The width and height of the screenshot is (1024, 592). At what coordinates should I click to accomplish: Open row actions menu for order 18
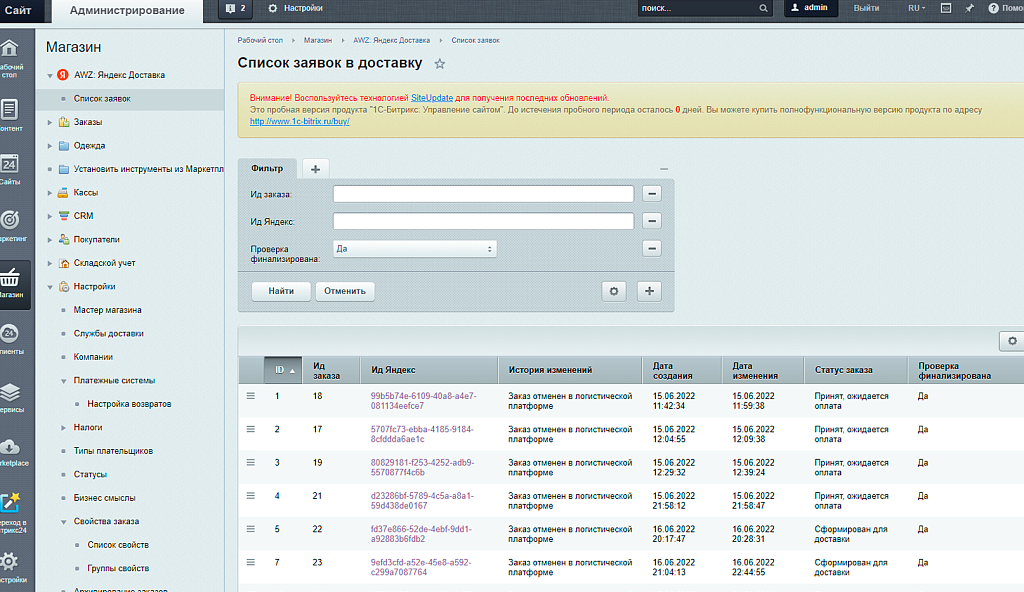252,396
